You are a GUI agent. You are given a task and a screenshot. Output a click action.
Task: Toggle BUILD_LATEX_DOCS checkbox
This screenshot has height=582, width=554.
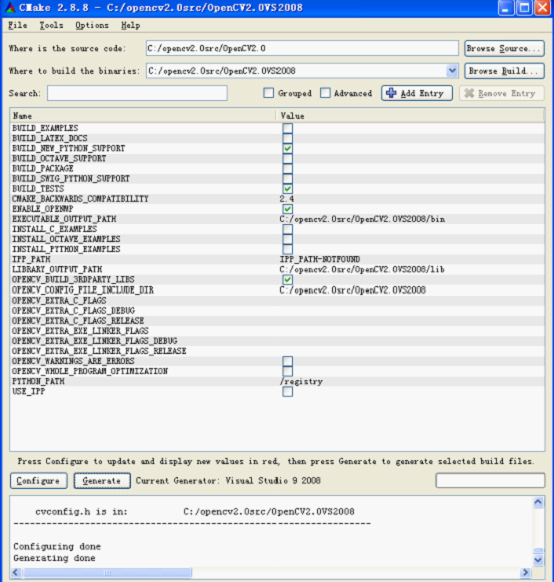click(288, 138)
